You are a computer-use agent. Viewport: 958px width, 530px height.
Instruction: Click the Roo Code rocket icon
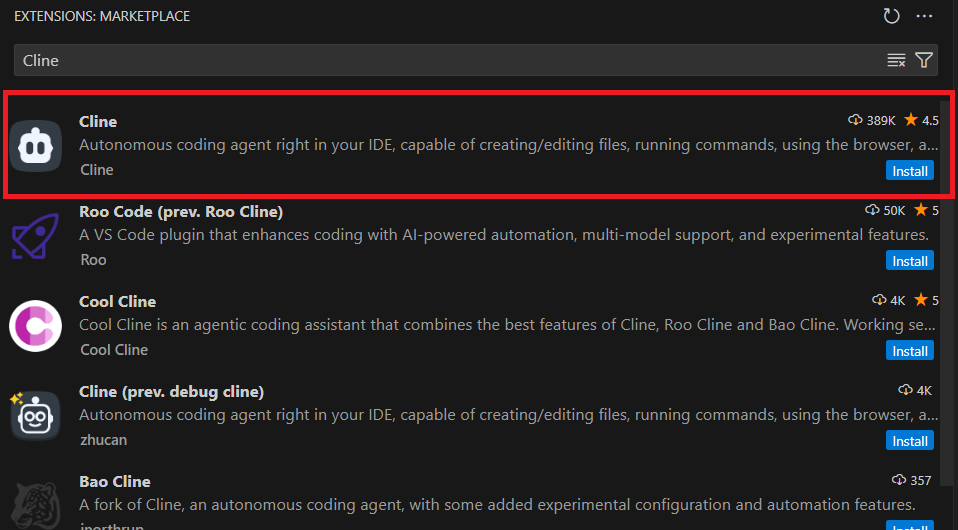pyautogui.click(x=35, y=236)
